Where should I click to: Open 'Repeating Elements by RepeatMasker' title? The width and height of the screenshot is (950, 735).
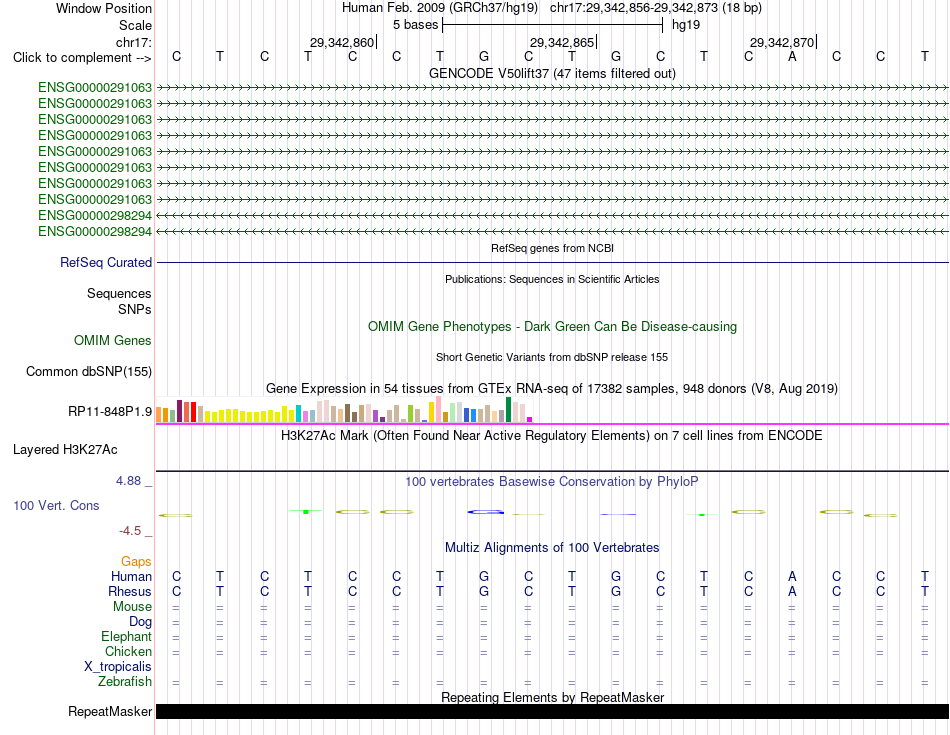[x=552, y=697]
